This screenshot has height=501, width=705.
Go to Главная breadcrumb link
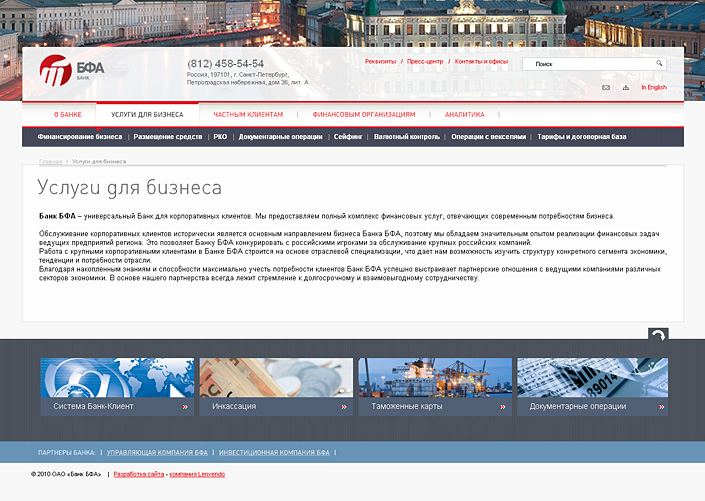(x=50, y=161)
